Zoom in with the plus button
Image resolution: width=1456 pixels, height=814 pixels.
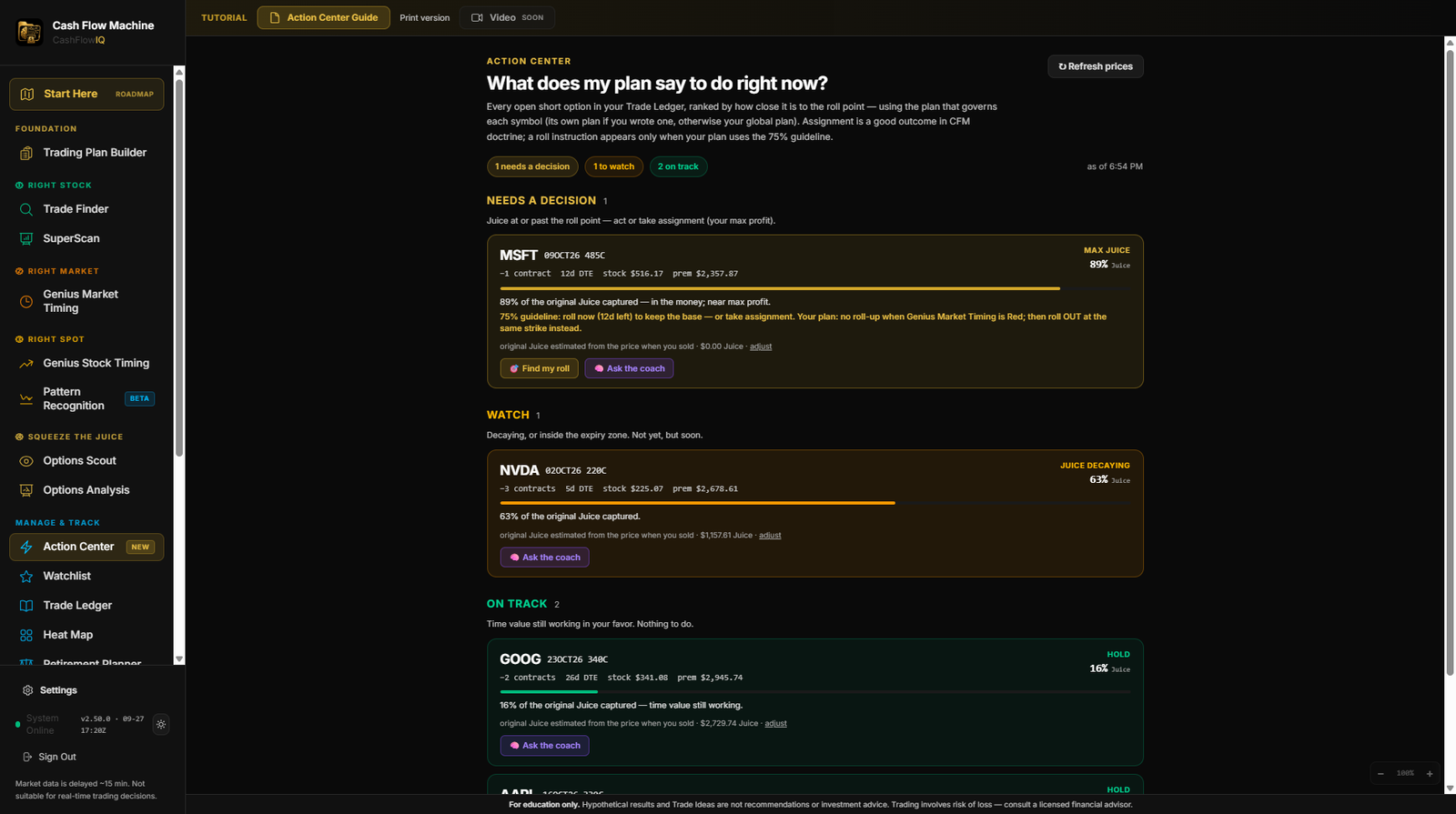pos(1430,774)
